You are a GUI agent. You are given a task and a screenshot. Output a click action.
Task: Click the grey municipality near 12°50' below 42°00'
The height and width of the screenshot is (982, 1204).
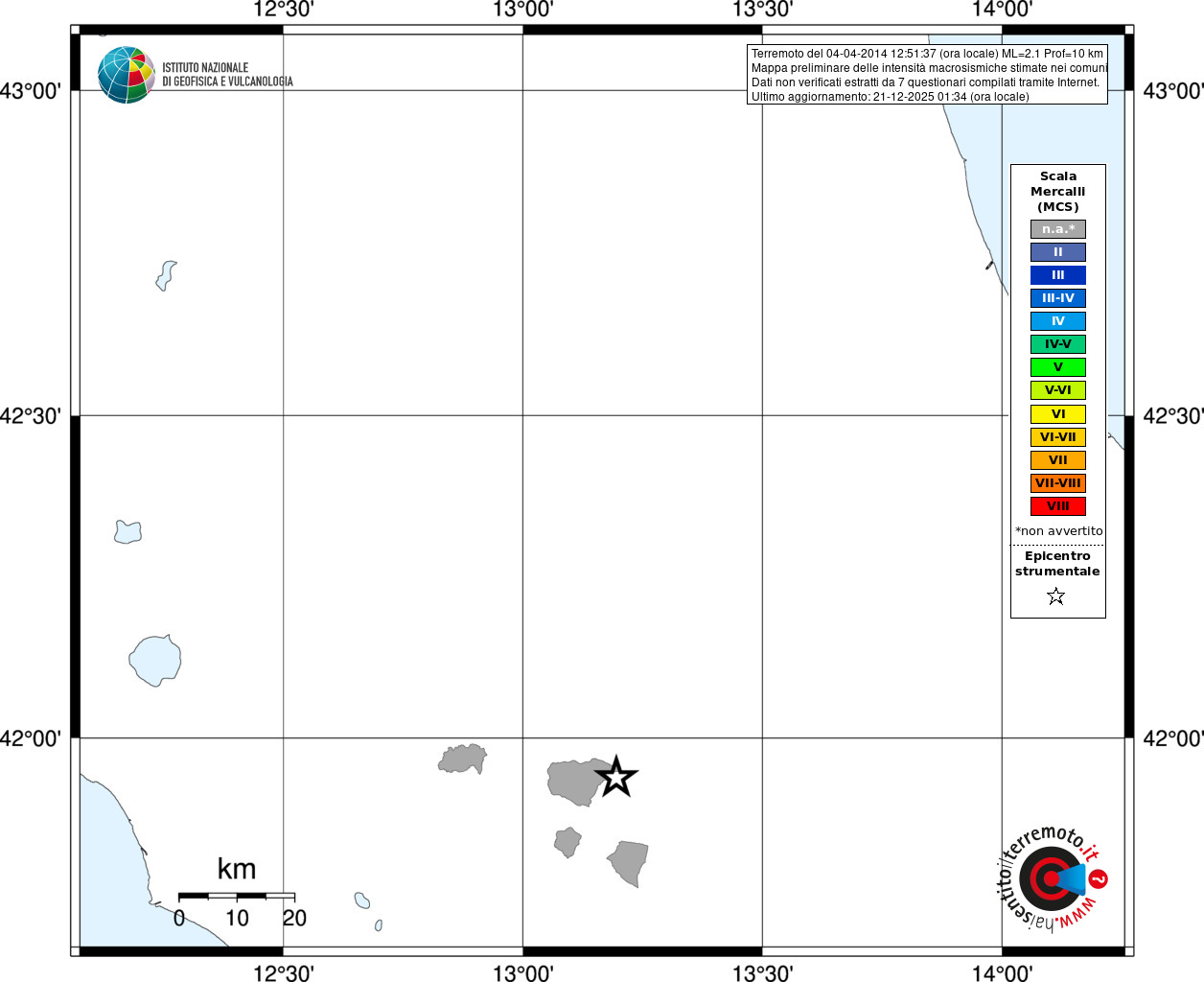coord(462,759)
